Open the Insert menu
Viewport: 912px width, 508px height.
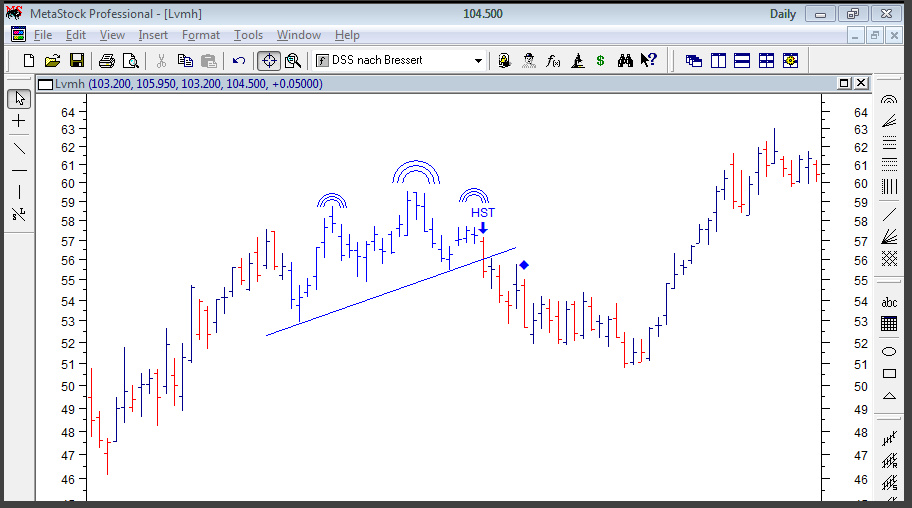(x=153, y=35)
